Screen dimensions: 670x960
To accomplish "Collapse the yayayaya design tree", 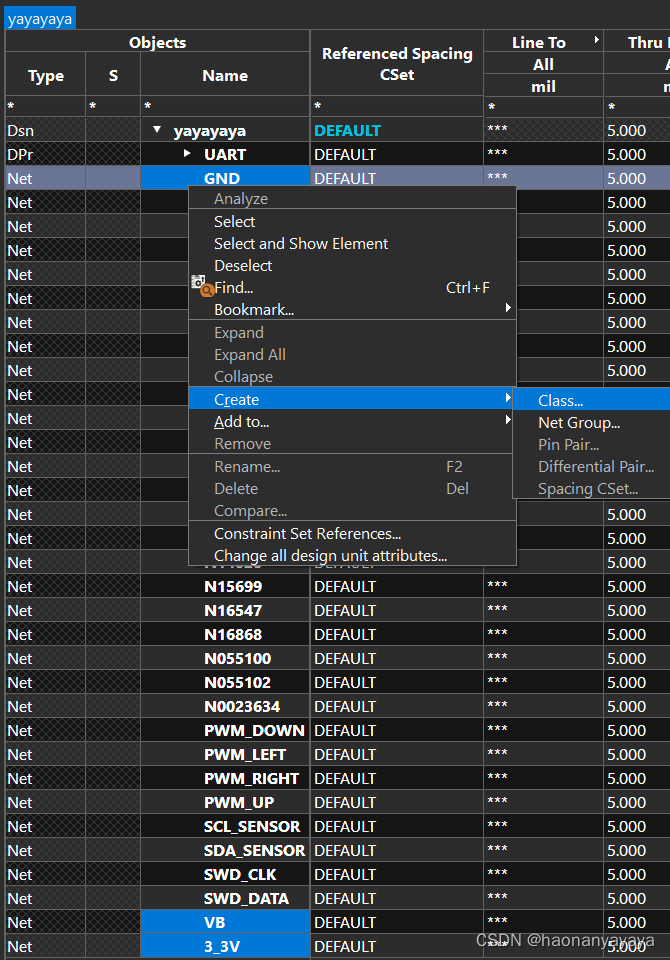I will coord(157,130).
